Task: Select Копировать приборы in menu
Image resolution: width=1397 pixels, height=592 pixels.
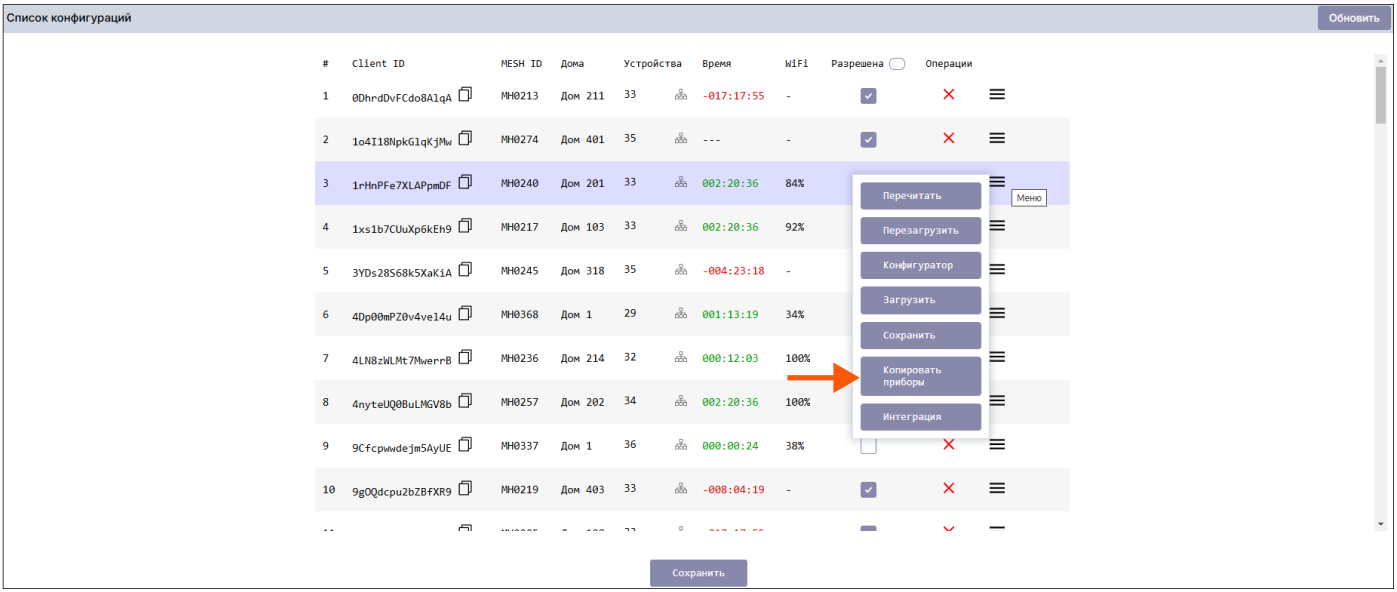Action: coord(920,376)
